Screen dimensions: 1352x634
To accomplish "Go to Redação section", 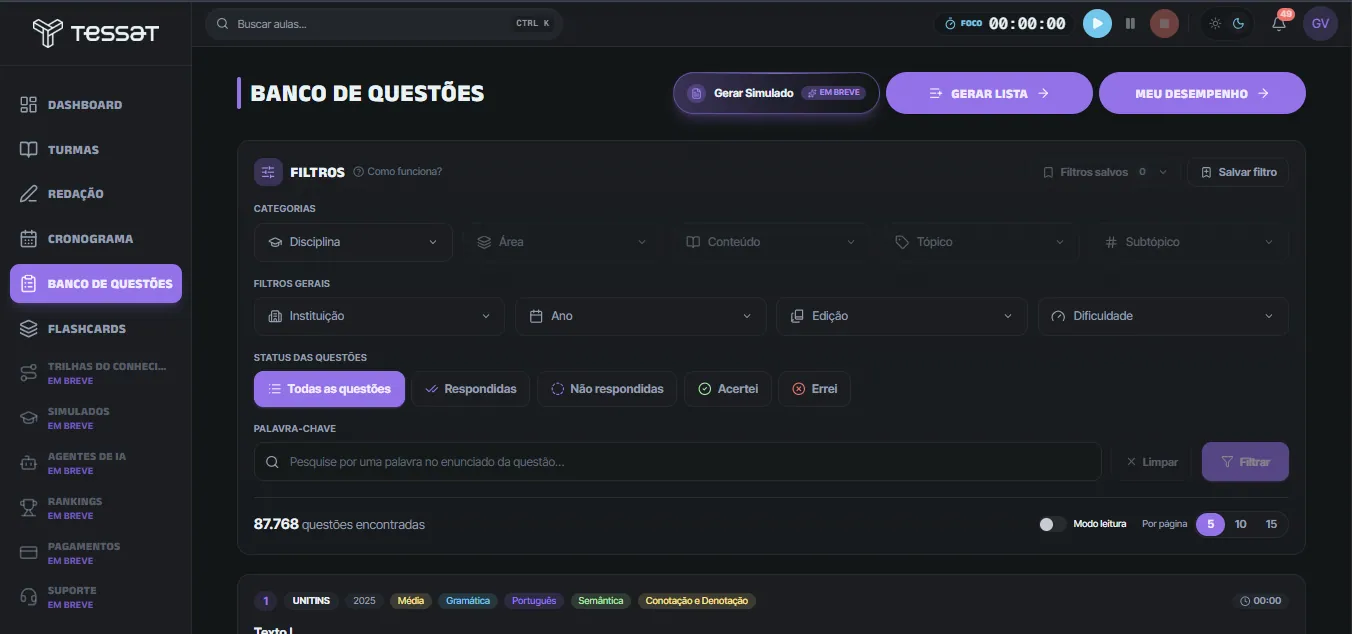I will pos(96,194).
